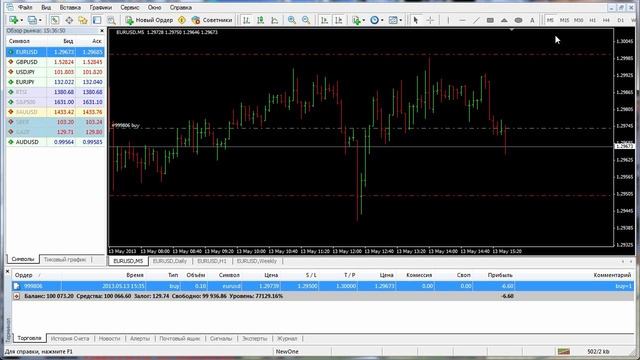Select the triangle drawing tool
The width and height of the screenshot is (640, 360).
[x=504, y=20]
